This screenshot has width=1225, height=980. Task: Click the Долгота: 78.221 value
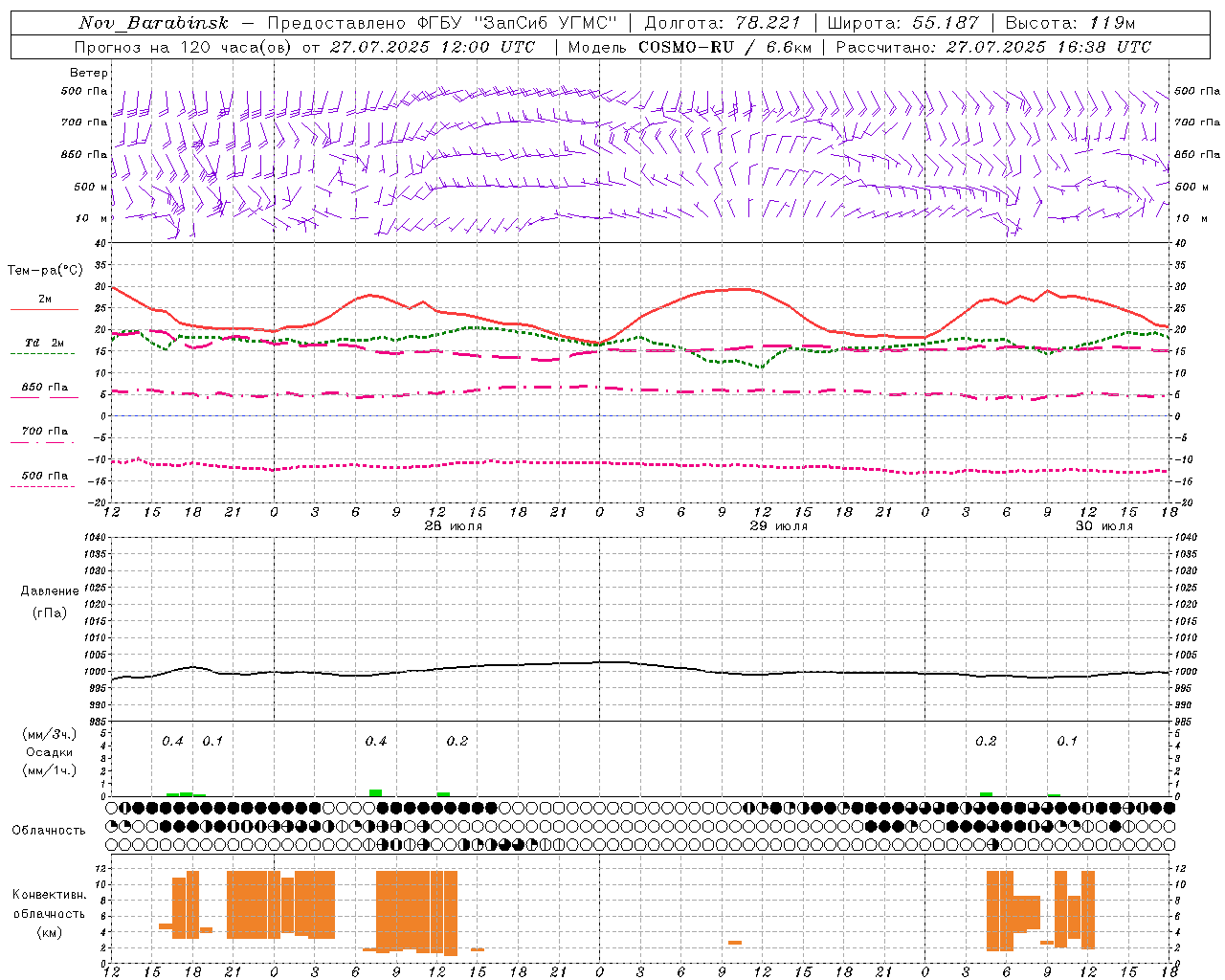[x=723, y=23]
